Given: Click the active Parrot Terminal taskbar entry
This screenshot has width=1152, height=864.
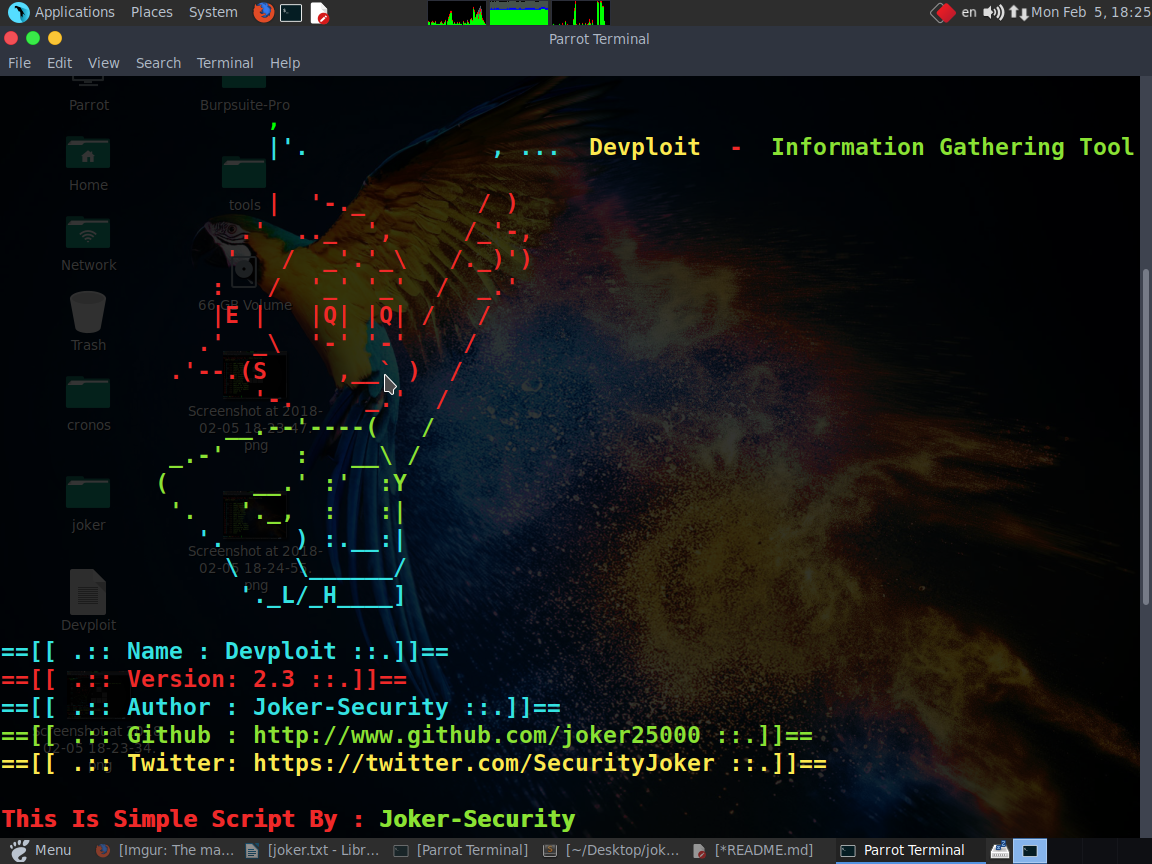Looking at the screenshot, I should (x=910, y=851).
